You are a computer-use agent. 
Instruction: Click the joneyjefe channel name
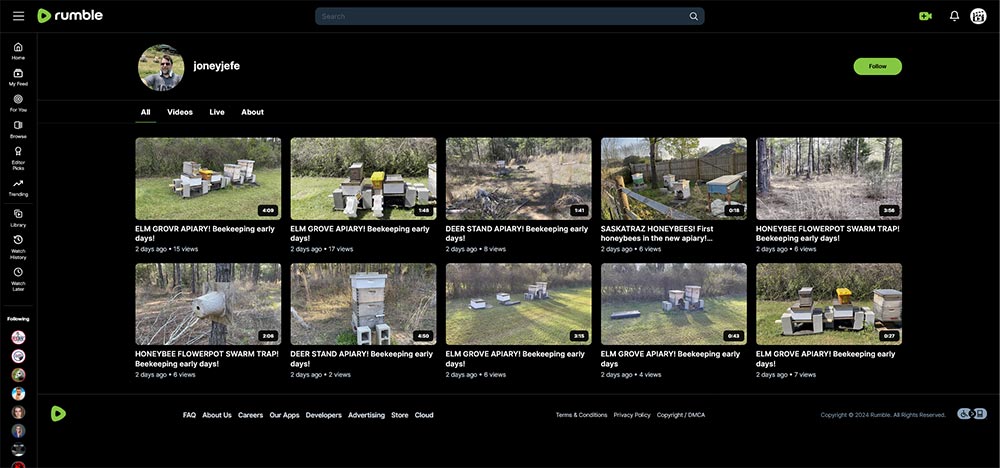tap(216, 66)
